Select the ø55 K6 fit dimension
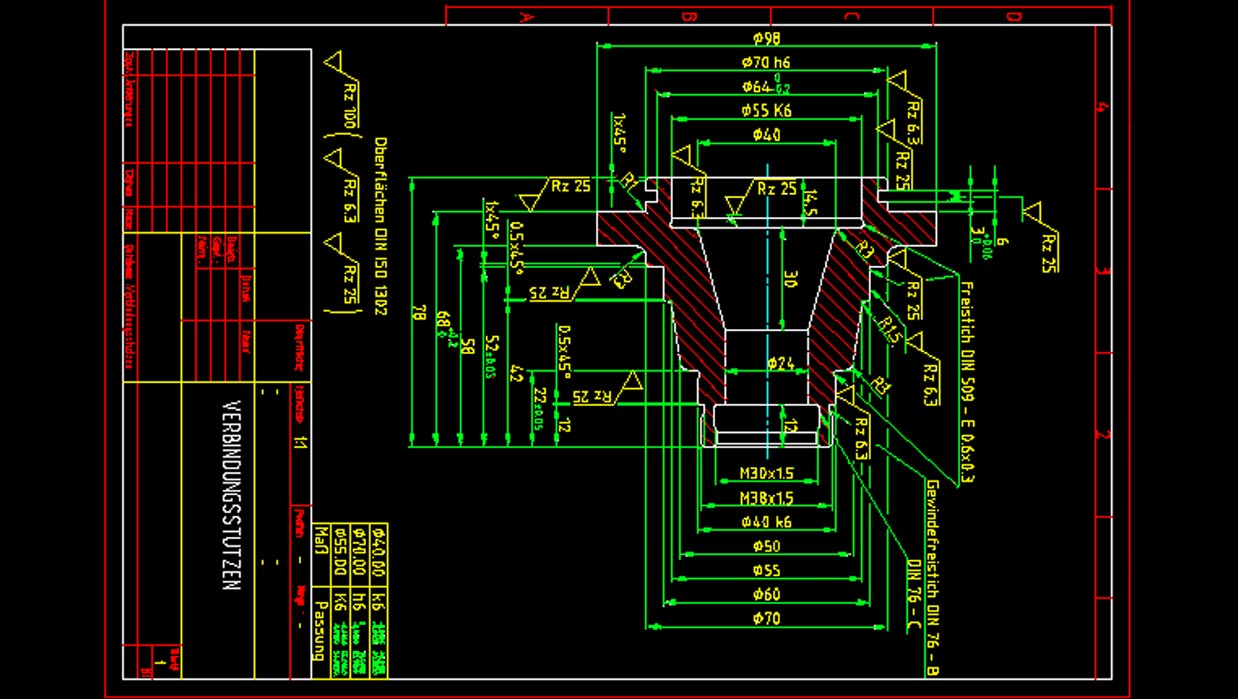 pos(766,110)
